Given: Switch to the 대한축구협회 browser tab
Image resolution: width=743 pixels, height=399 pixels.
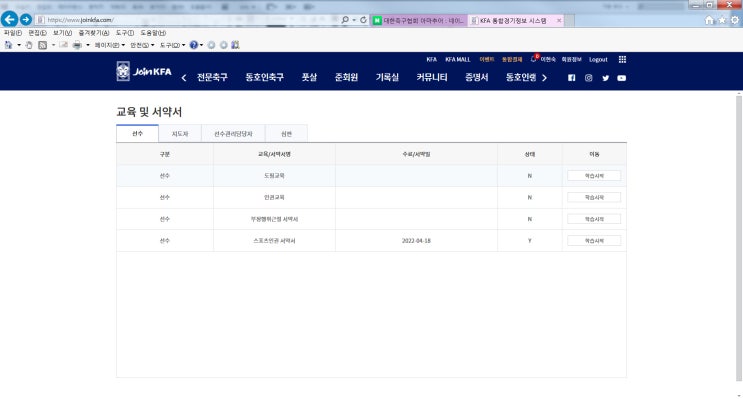Looking at the screenshot, I should [419, 20].
